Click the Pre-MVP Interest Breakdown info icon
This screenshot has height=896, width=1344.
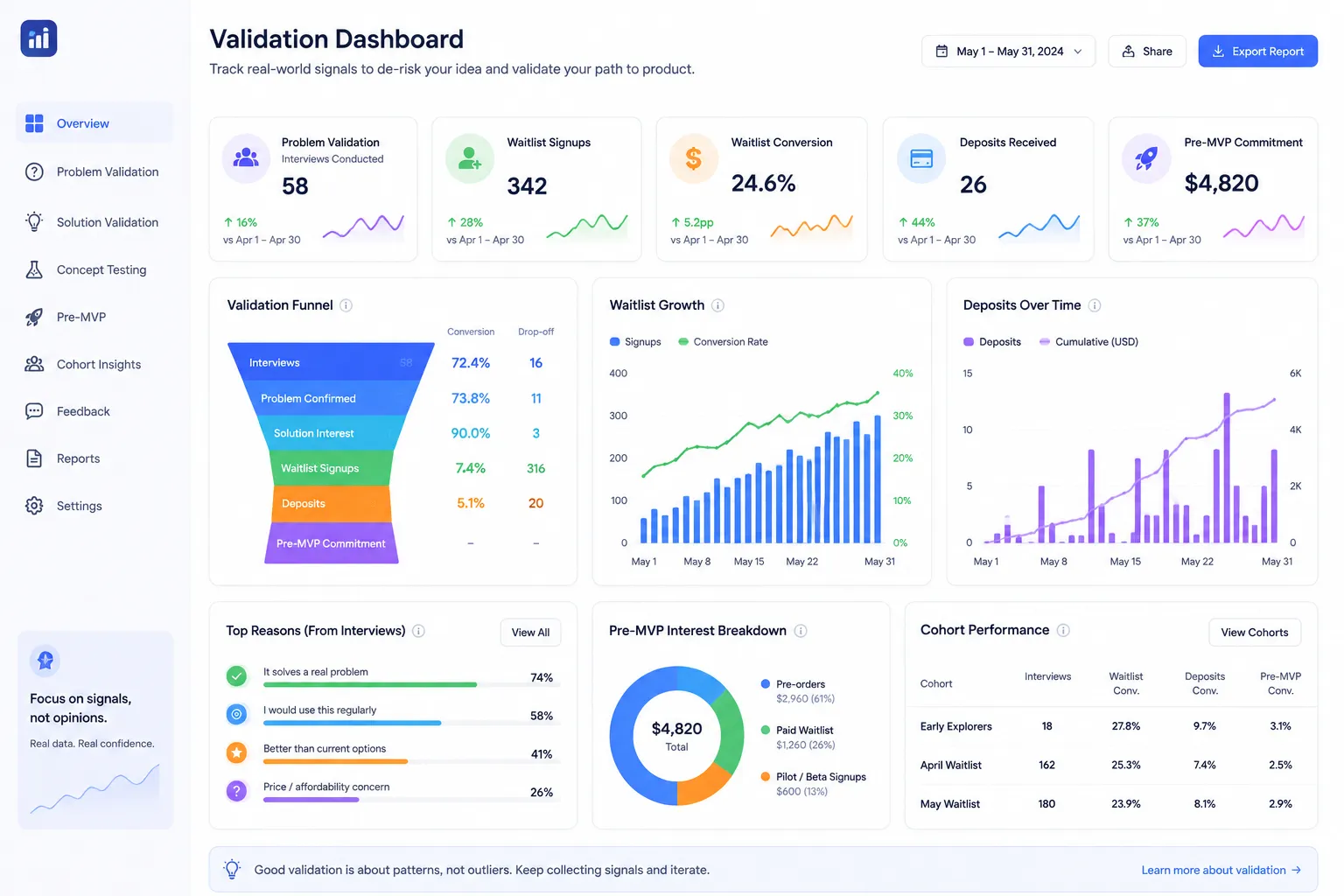pyautogui.click(x=800, y=631)
